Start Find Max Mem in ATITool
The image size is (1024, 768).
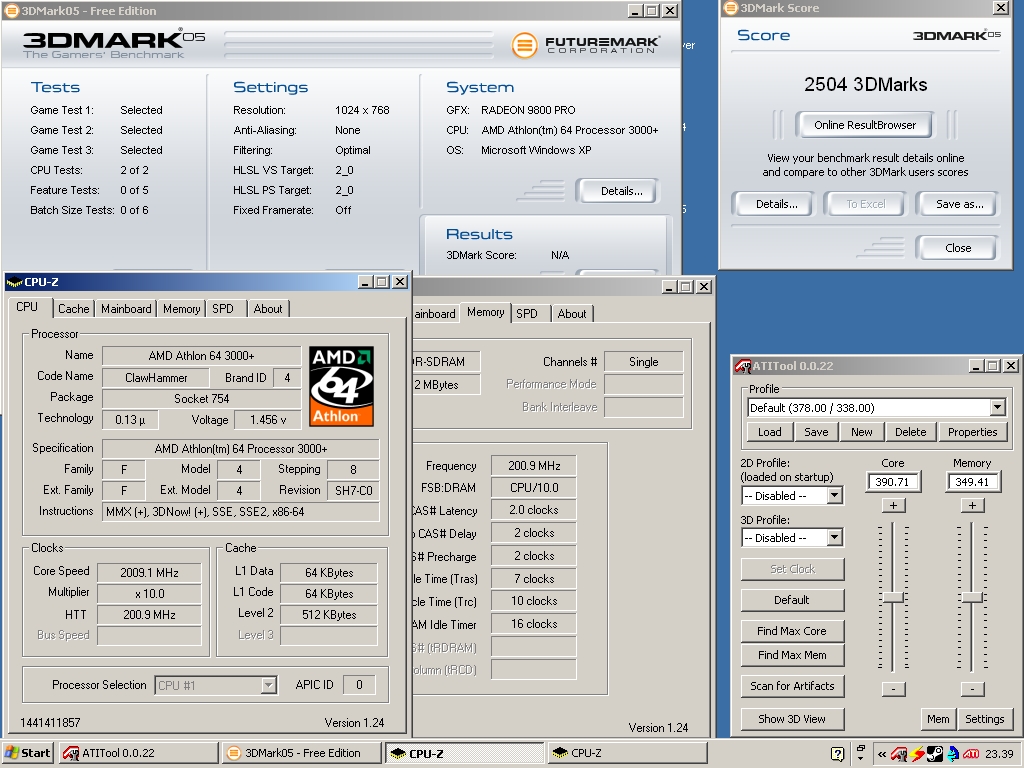tap(792, 655)
